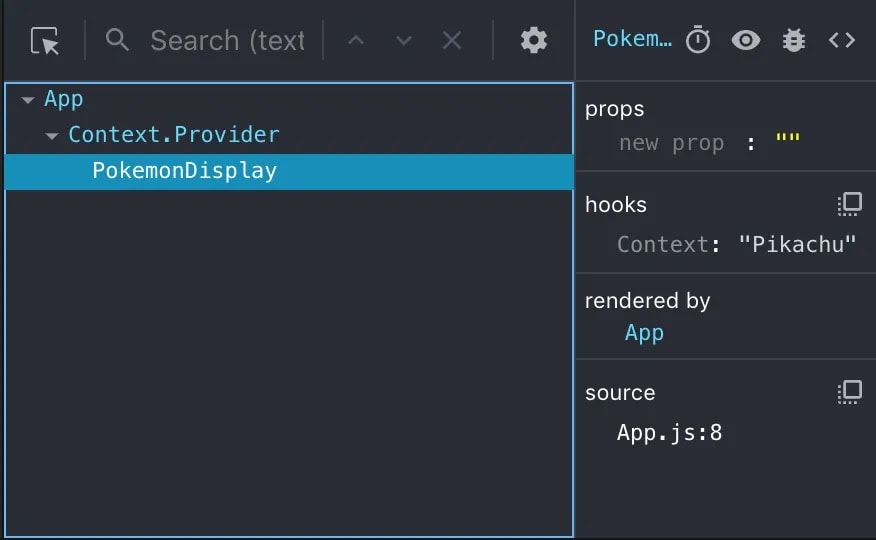This screenshot has height=540, width=876.
Task: Click the App.js:8 source location
Action: click(x=669, y=433)
